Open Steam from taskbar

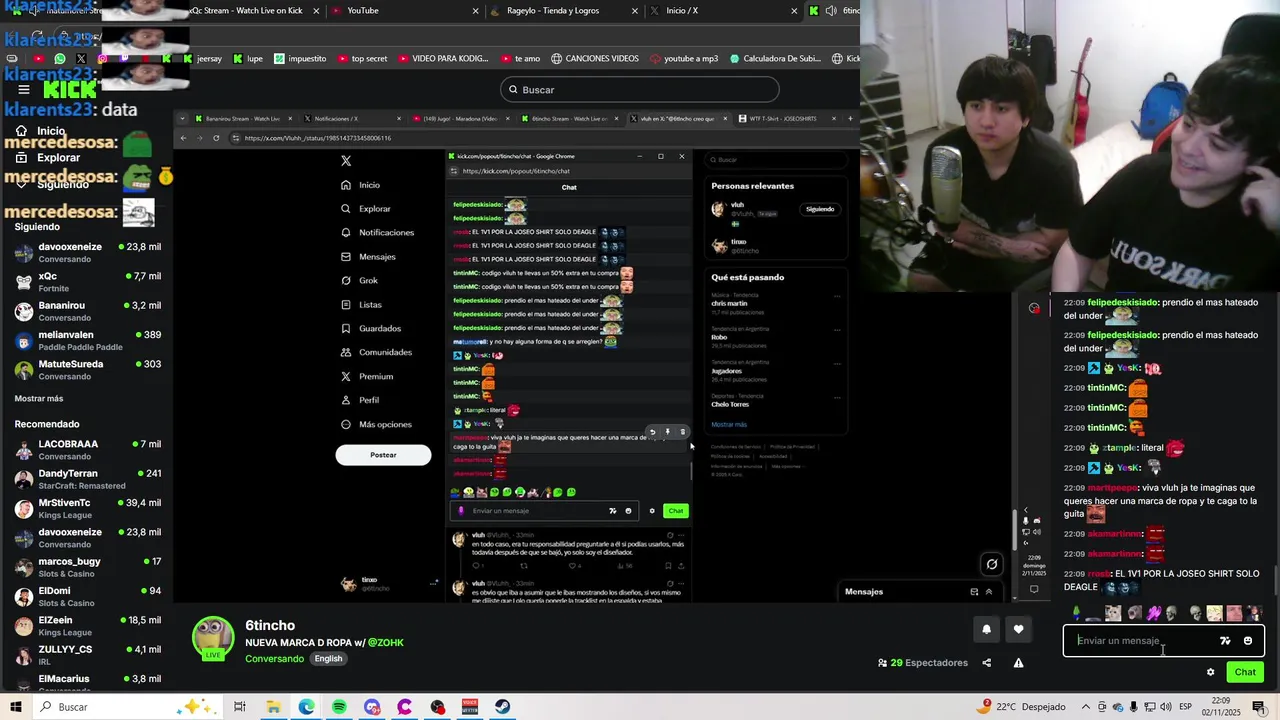(x=502, y=707)
